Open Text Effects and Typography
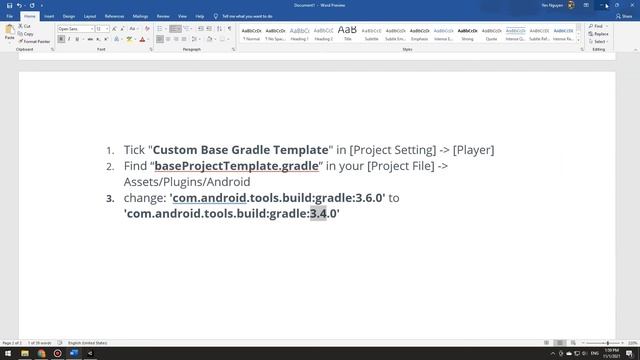640x360 pixels. (x=116, y=39)
